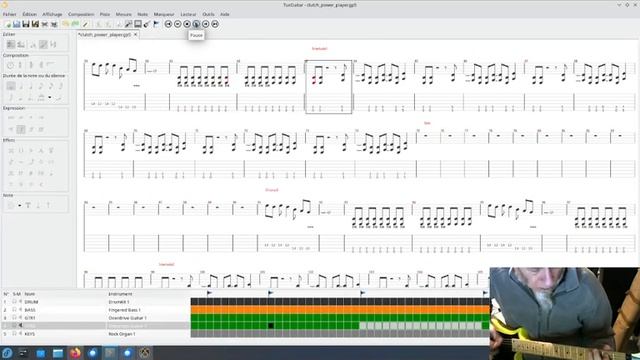Image resolution: width=640 pixels, height=360 pixels.
Task: Open the Affichage menu
Action: (52, 14)
